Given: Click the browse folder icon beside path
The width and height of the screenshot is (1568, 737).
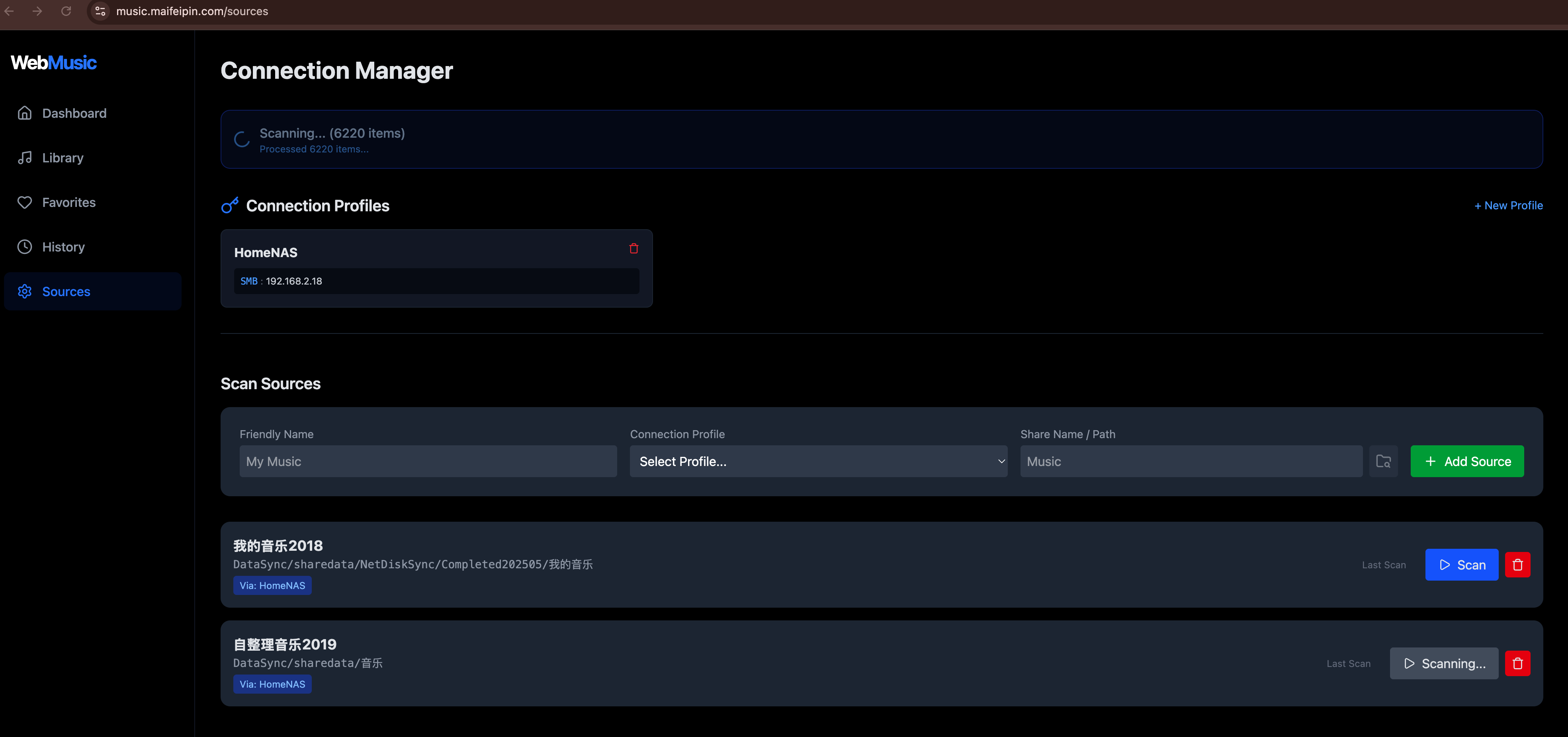Looking at the screenshot, I should tap(1383, 461).
